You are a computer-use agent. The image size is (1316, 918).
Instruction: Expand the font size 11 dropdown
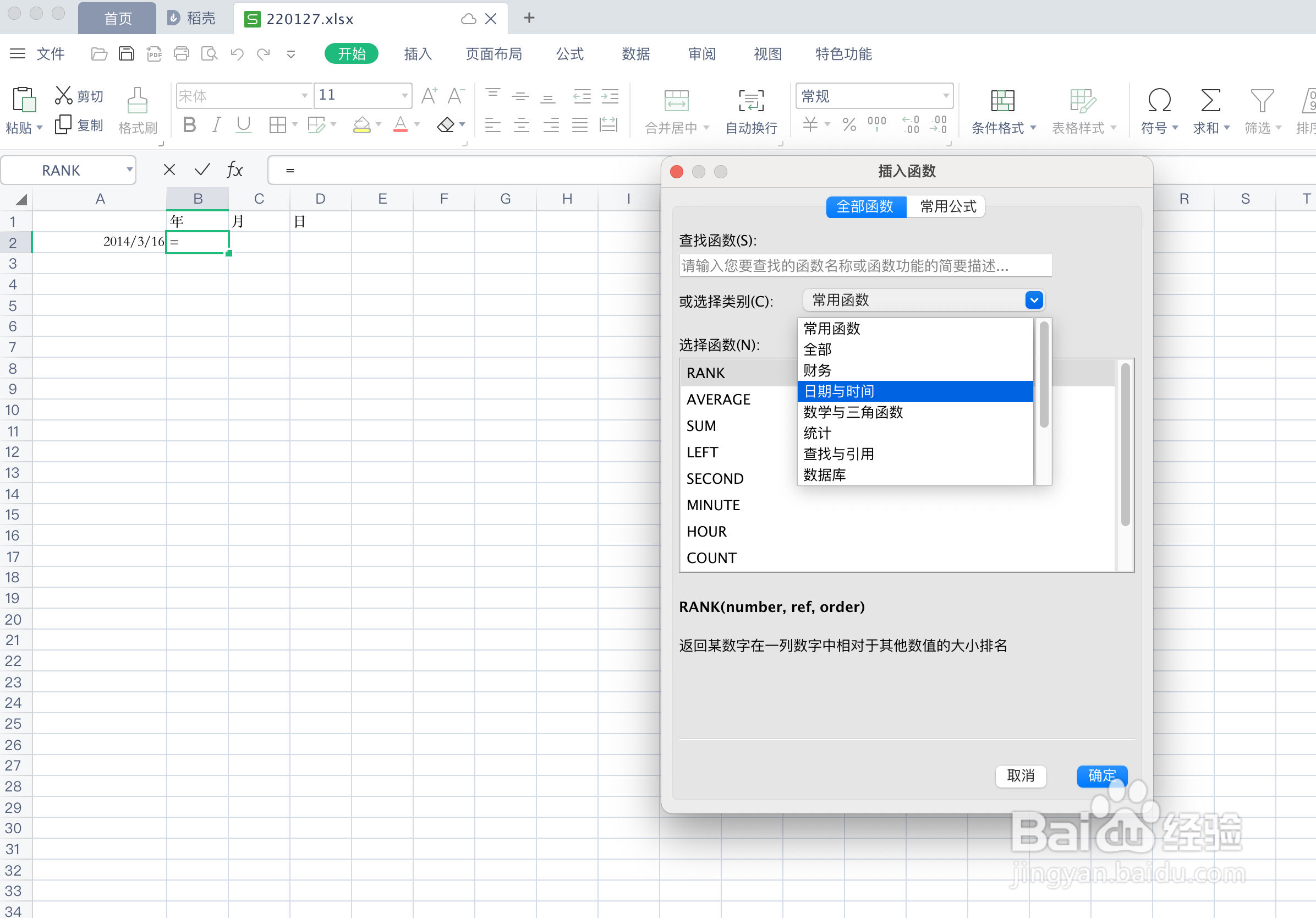point(405,96)
